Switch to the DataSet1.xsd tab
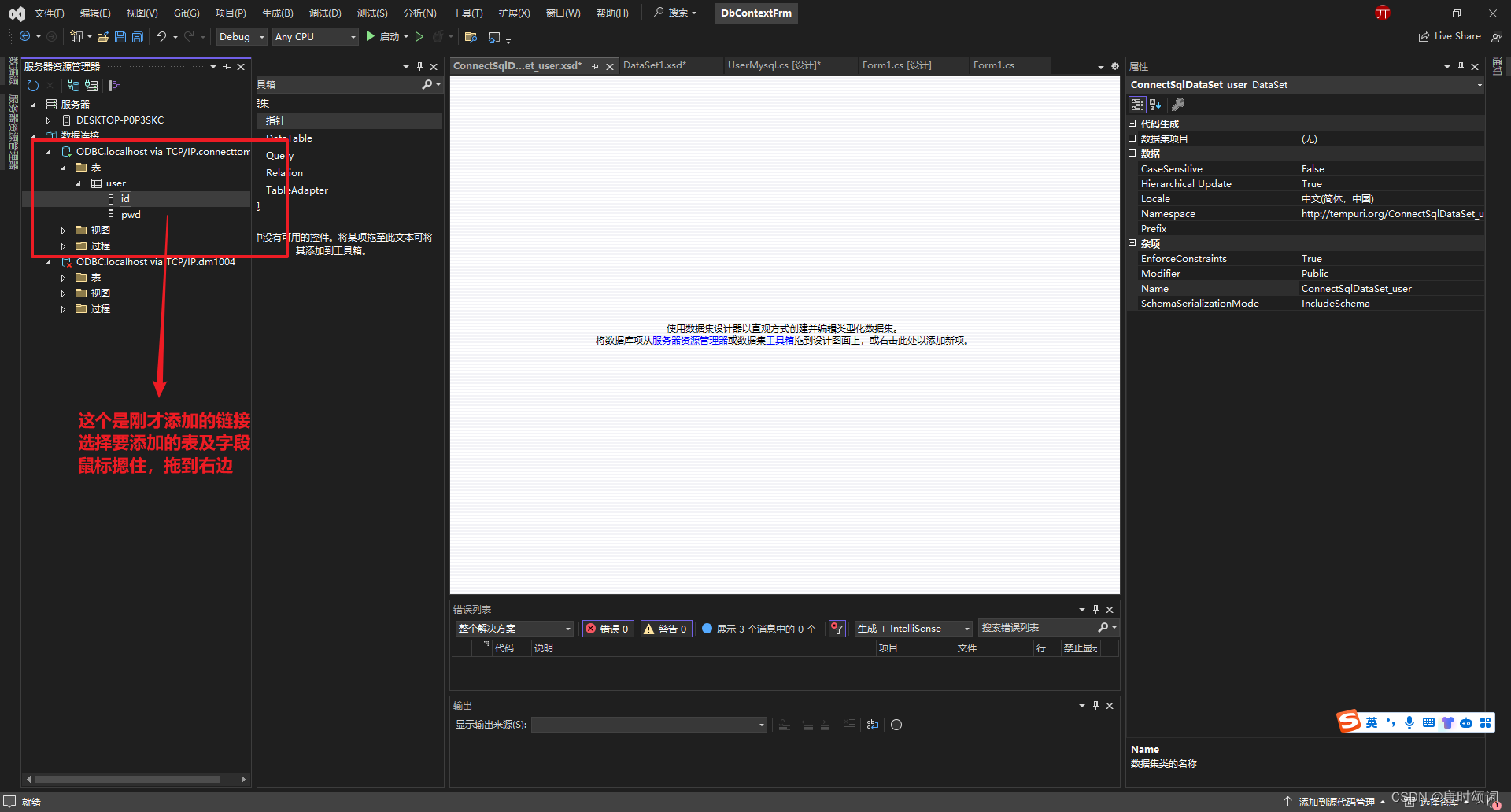This screenshot has height=812, width=1511. (654, 65)
